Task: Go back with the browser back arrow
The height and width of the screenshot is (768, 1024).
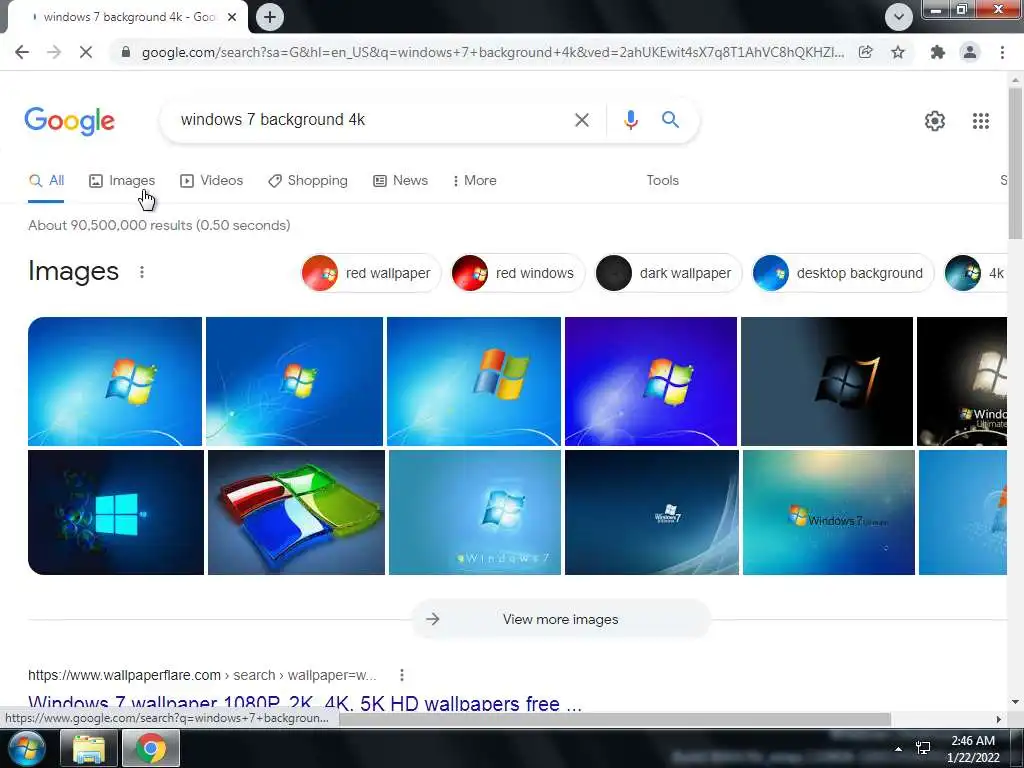Action: click(22, 52)
